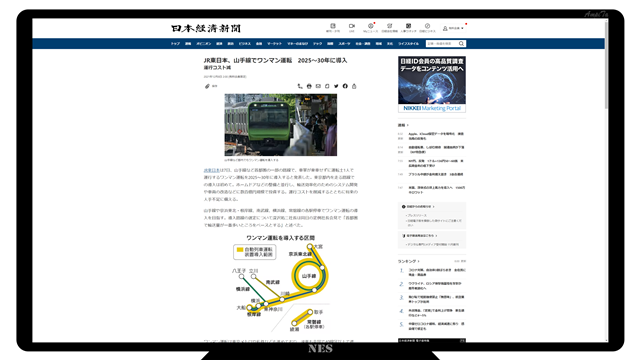Click the search magnifier icon
Screen dimensions: 640x360
point(461,44)
